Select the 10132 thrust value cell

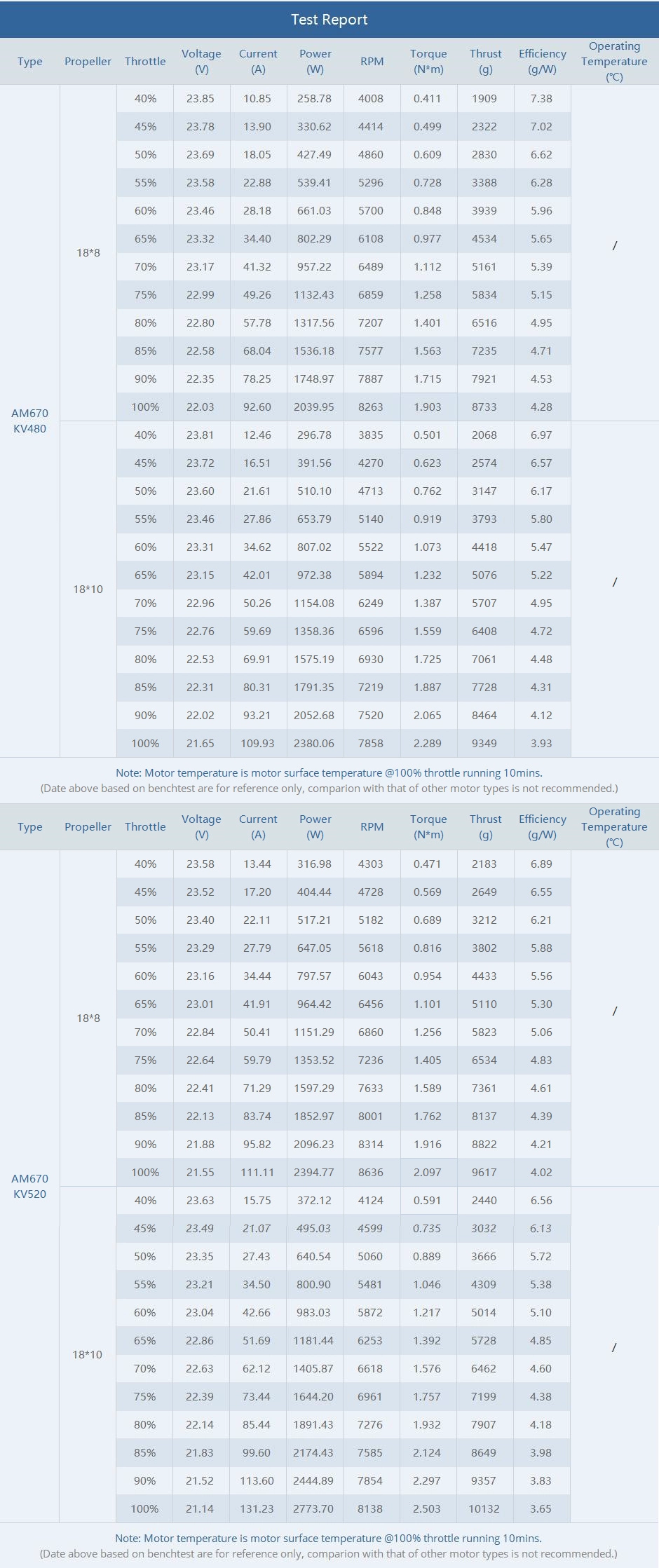484,1508
